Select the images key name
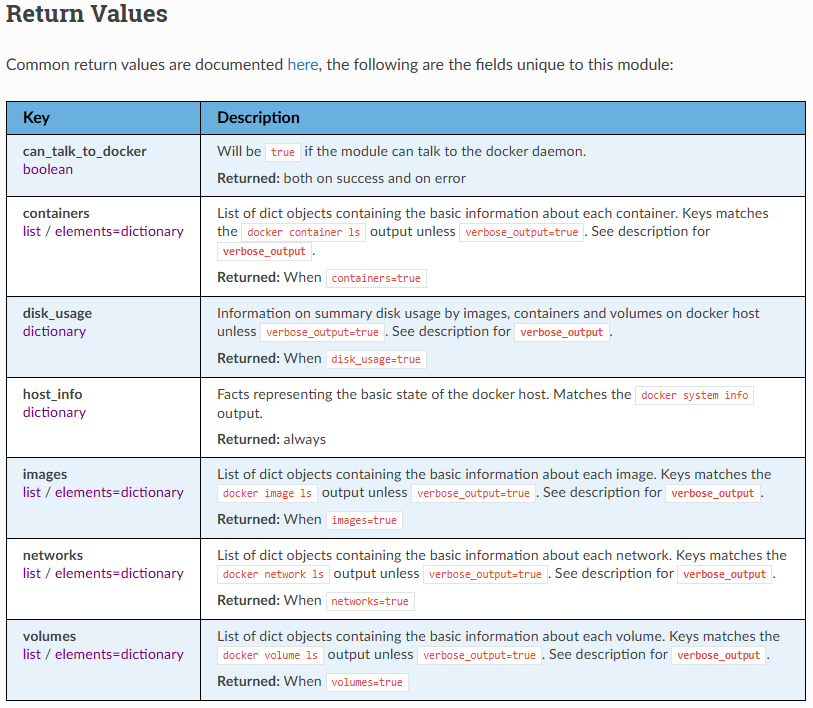 [45, 474]
